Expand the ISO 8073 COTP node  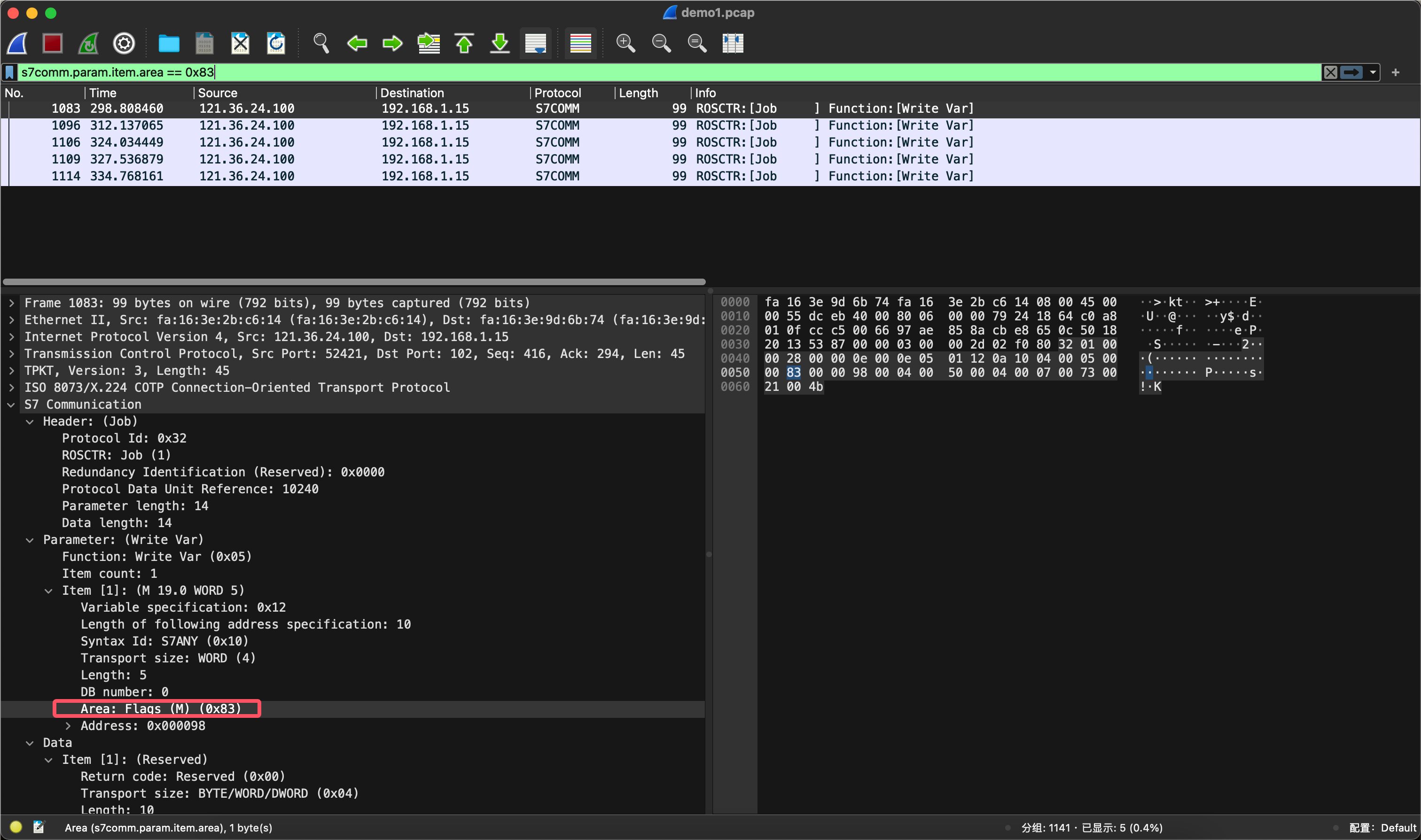(11, 389)
